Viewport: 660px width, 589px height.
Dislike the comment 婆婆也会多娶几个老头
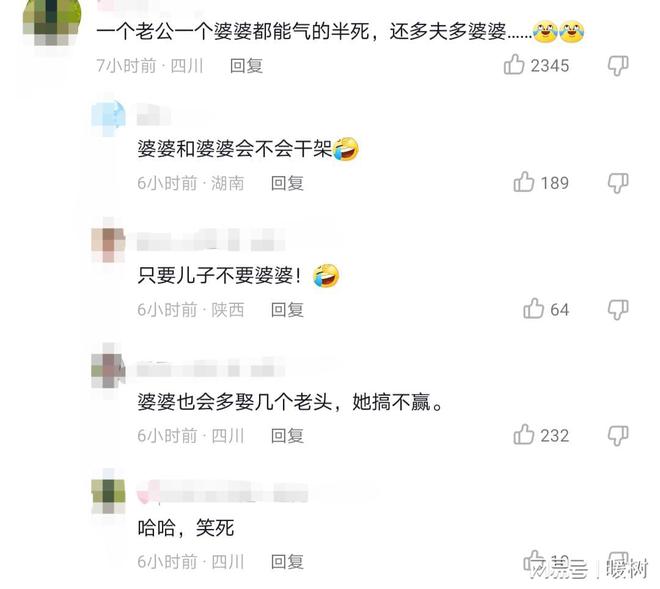click(x=618, y=436)
